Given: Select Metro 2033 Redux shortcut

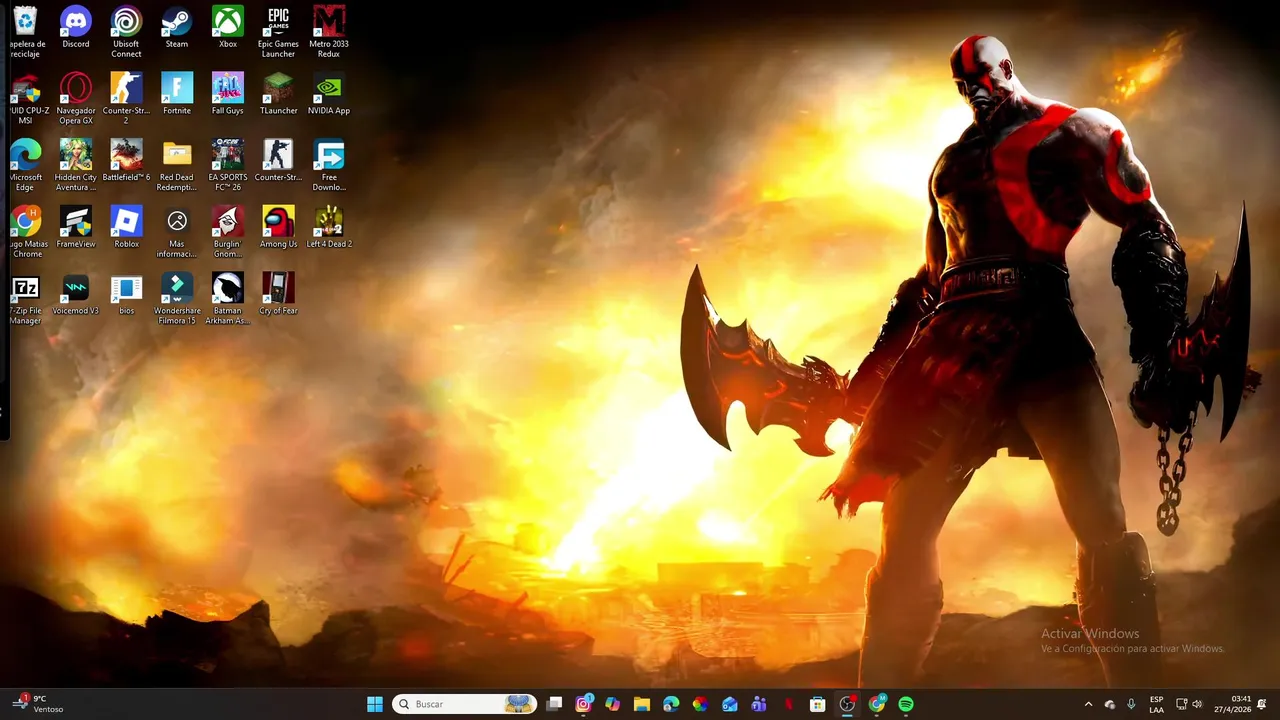Looking at the screenshot, I should pos(329,32).
